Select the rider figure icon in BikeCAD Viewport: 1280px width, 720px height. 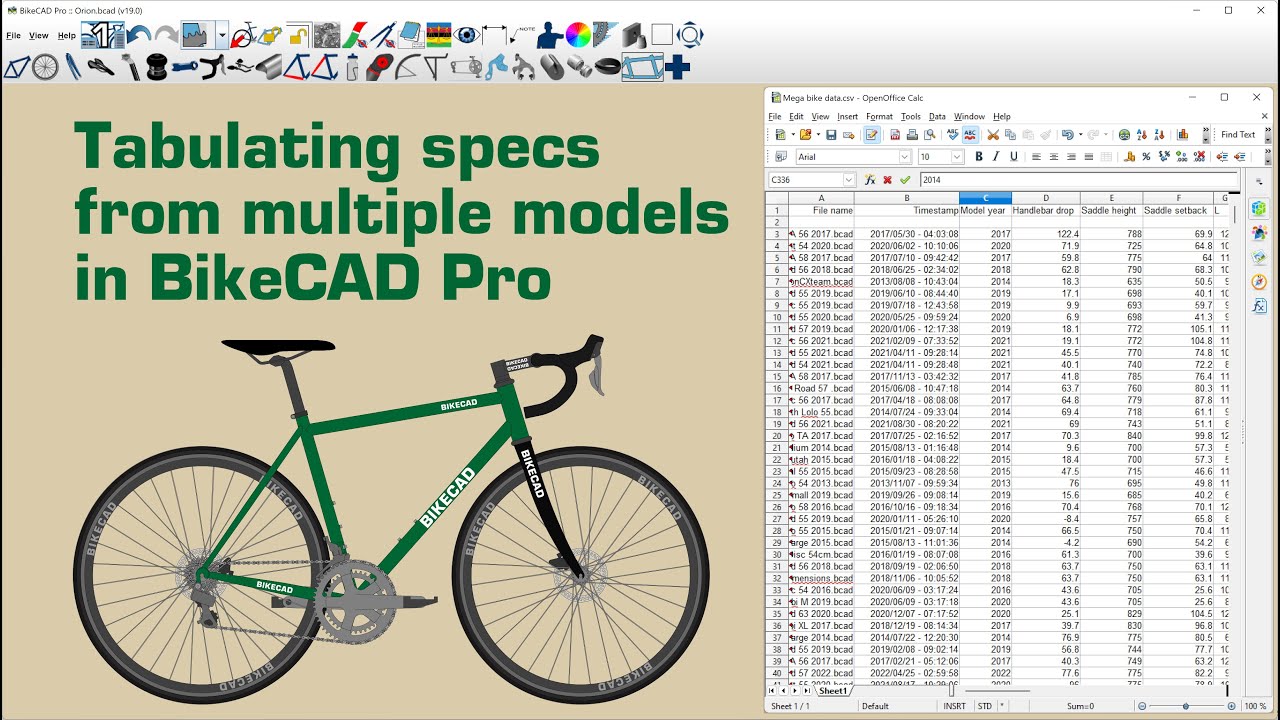(x=550, y=36)
